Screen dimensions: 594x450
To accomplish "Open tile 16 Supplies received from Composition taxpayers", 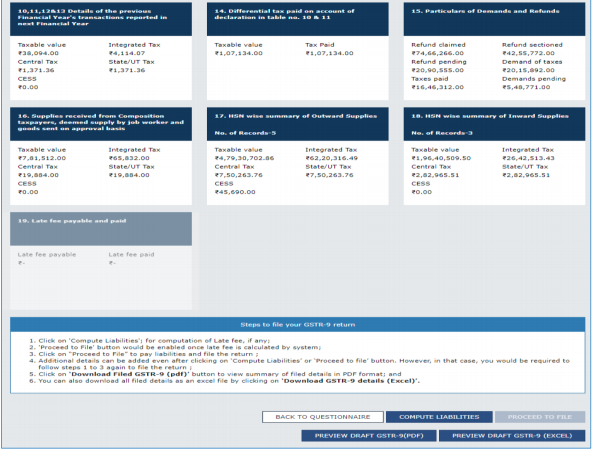I will point(101,156).
